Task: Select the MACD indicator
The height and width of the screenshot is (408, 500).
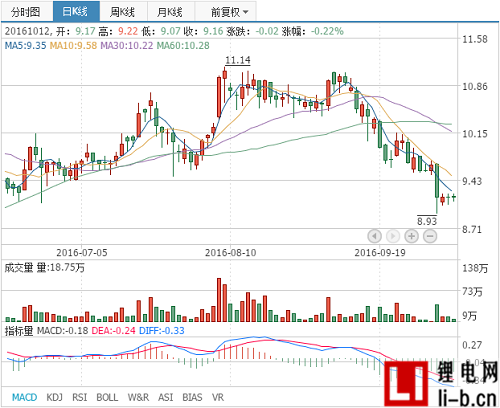Action: [24, 397]
